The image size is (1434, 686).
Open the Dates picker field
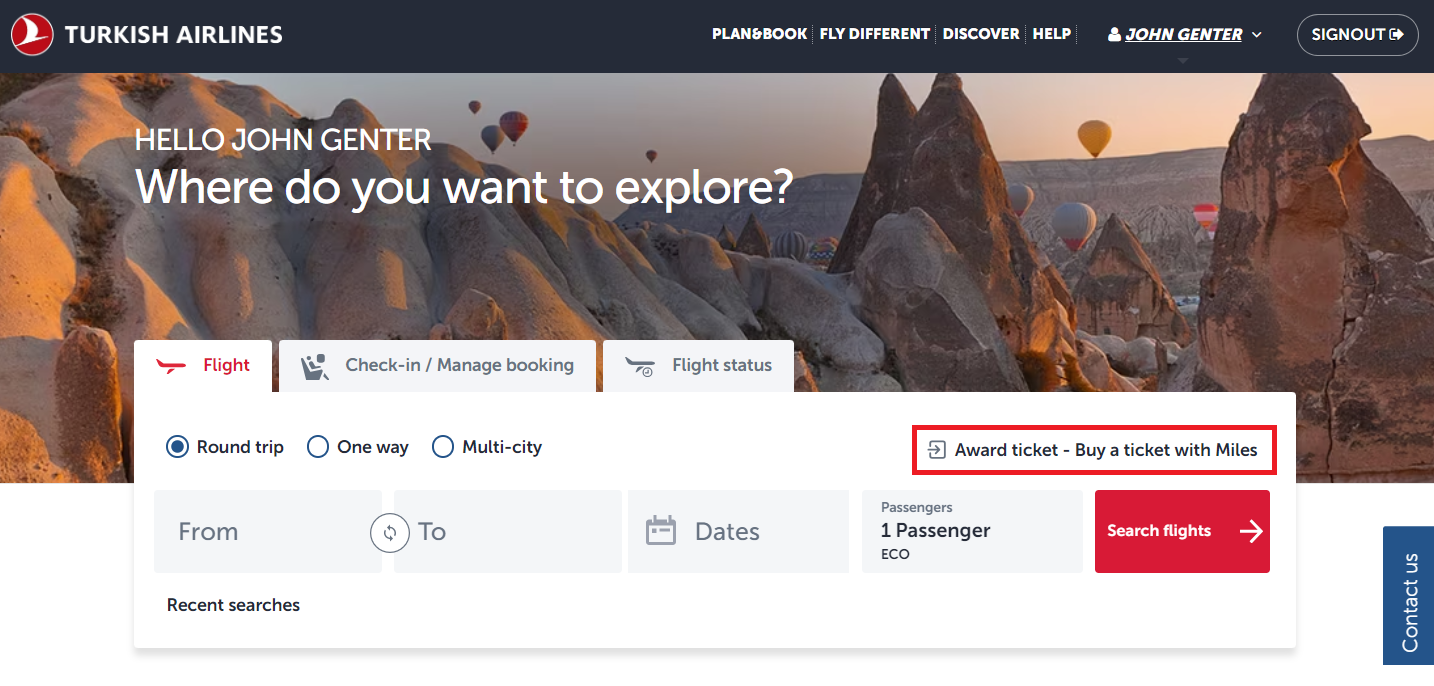point(738,531)
